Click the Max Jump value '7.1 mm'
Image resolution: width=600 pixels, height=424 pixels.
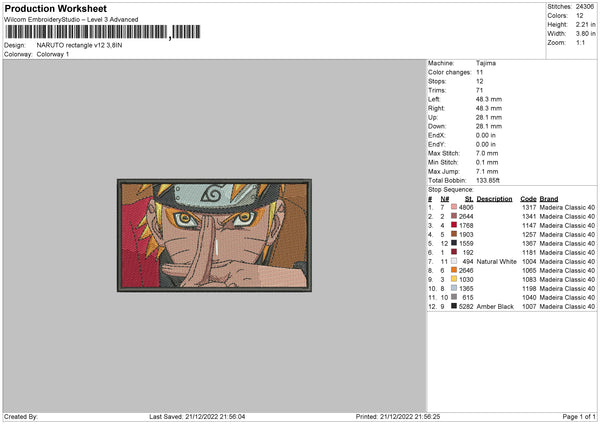[487, 171]
